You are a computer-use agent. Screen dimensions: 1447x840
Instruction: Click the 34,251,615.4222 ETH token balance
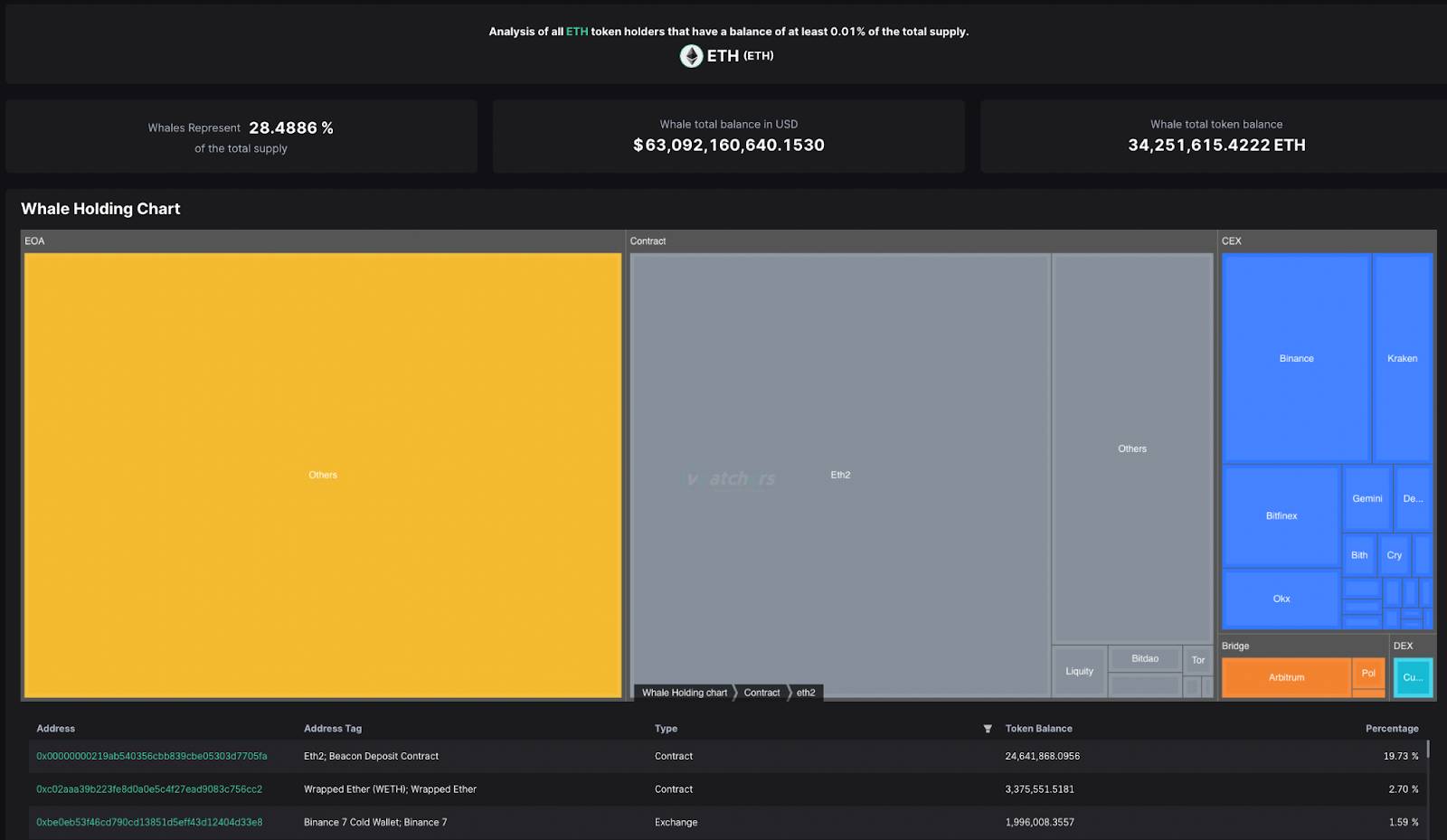pos(1216,145)
